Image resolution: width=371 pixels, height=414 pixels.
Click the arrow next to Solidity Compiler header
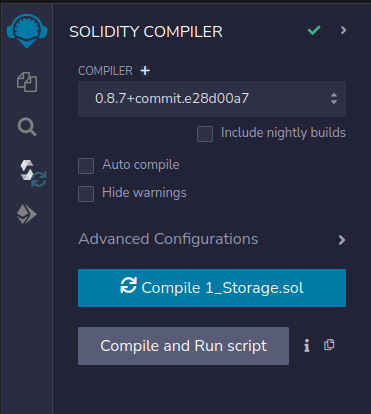tap(343, 30)
